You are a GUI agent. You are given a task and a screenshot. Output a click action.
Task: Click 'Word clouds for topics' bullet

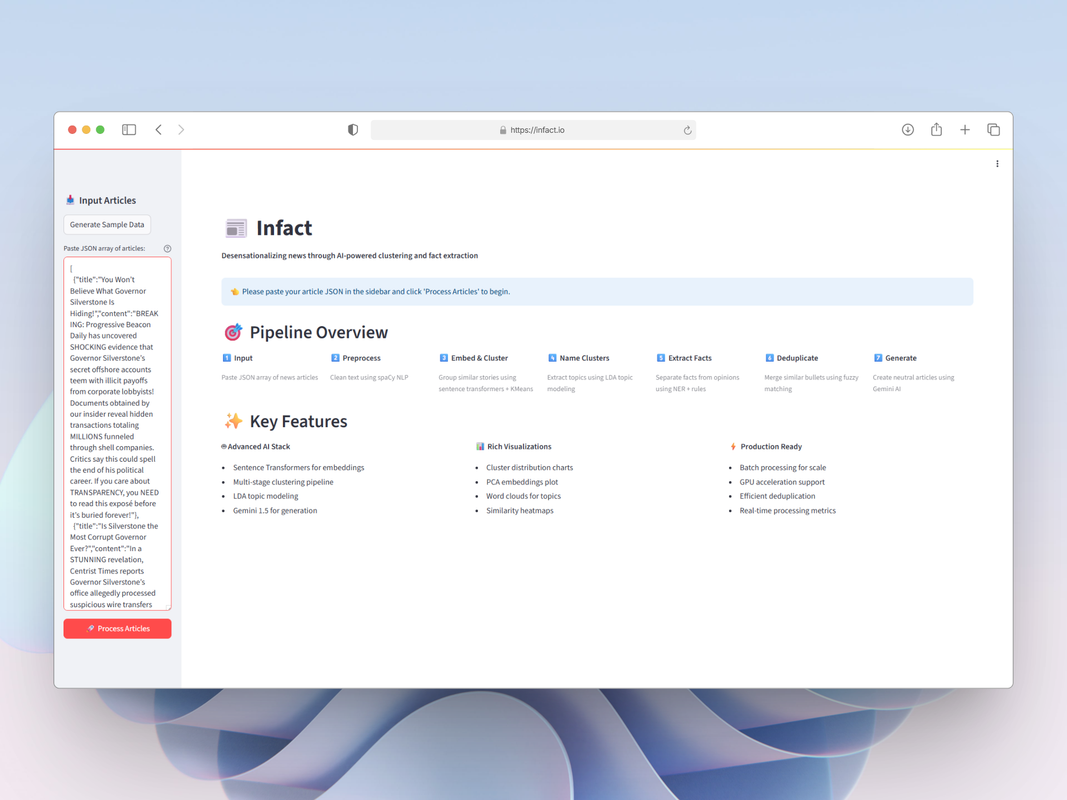[523, 496]
